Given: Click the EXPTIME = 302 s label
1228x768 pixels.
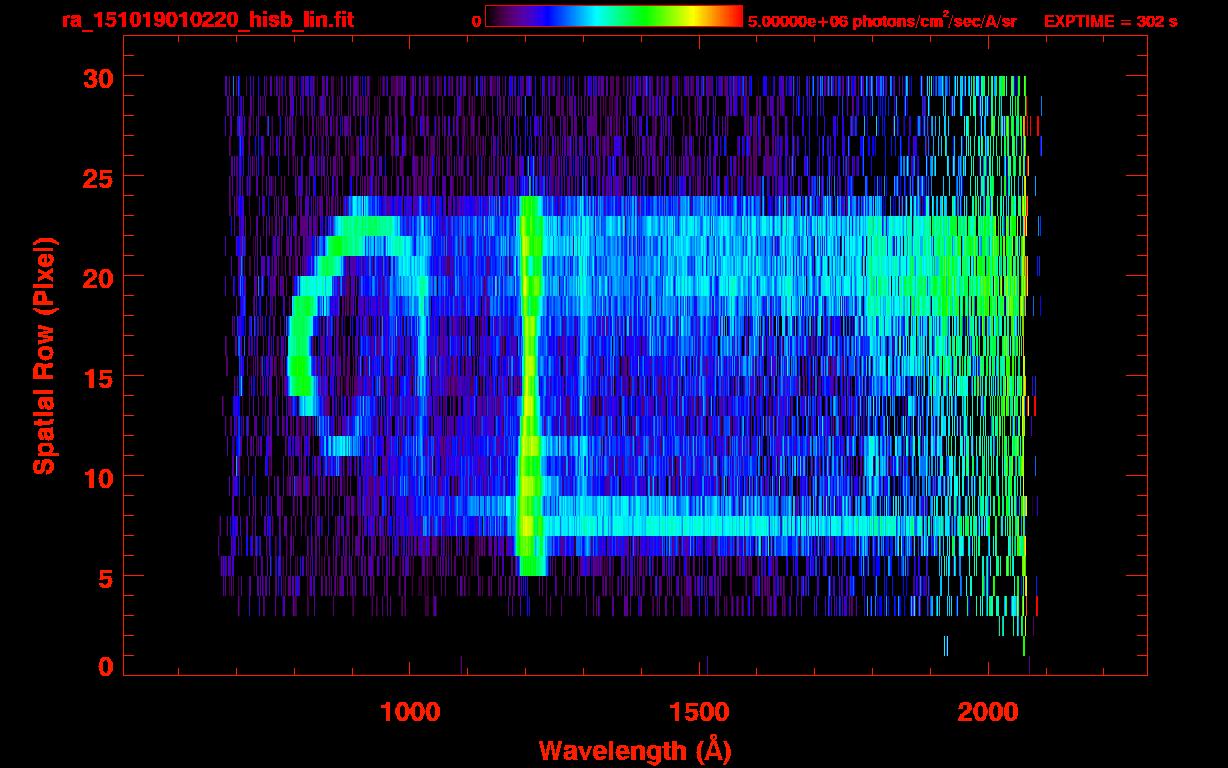Looking at the screenshot, I should point(1110,21).
